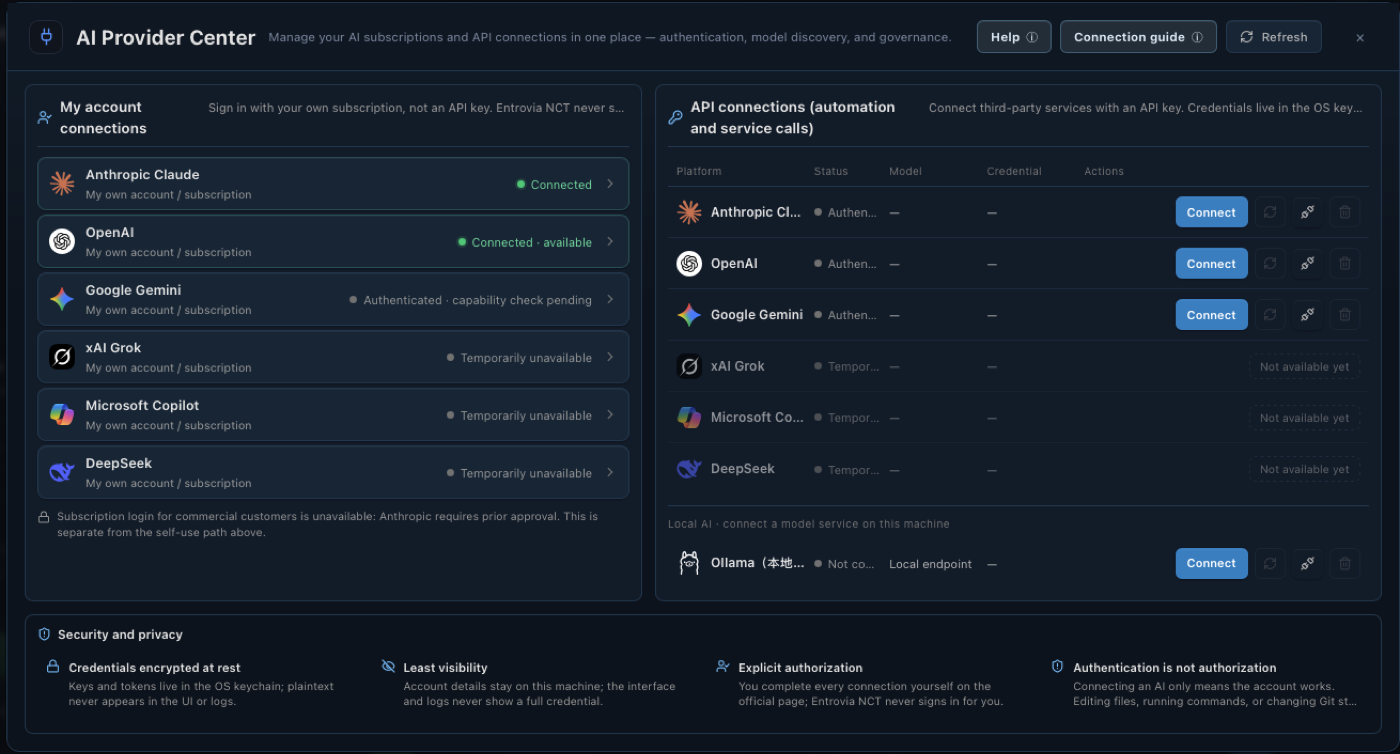
Task: Click the plug test icon in the OpenAI API row
Action: pyautogui.click(x=1307, y=264)
